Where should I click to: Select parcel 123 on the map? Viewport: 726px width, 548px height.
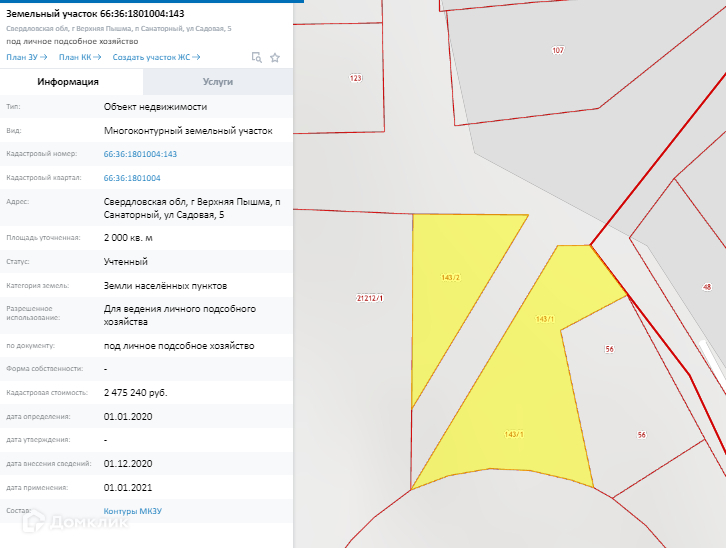pos(356,78)
